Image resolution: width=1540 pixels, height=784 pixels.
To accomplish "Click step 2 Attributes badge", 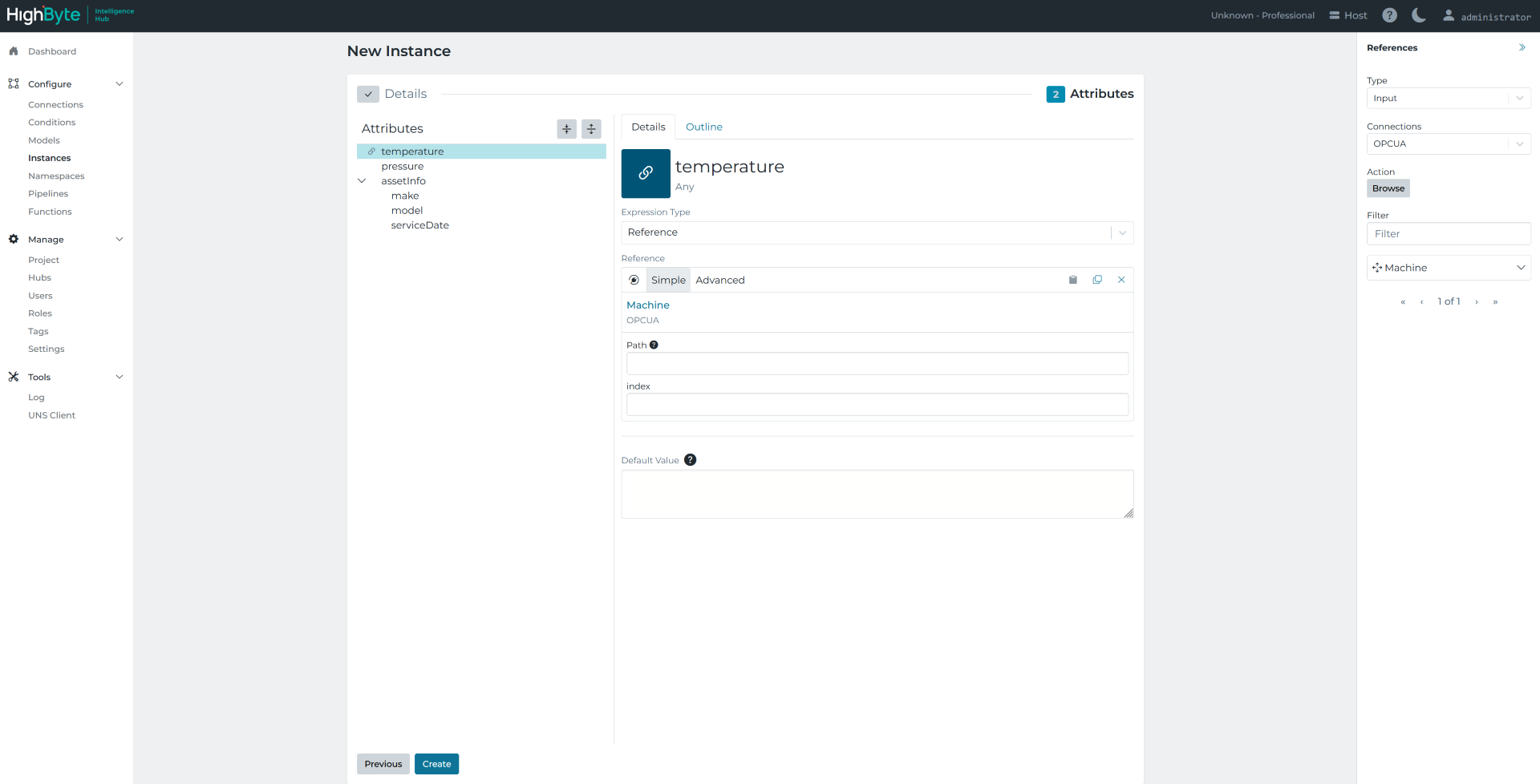I will pos(1056,94).
